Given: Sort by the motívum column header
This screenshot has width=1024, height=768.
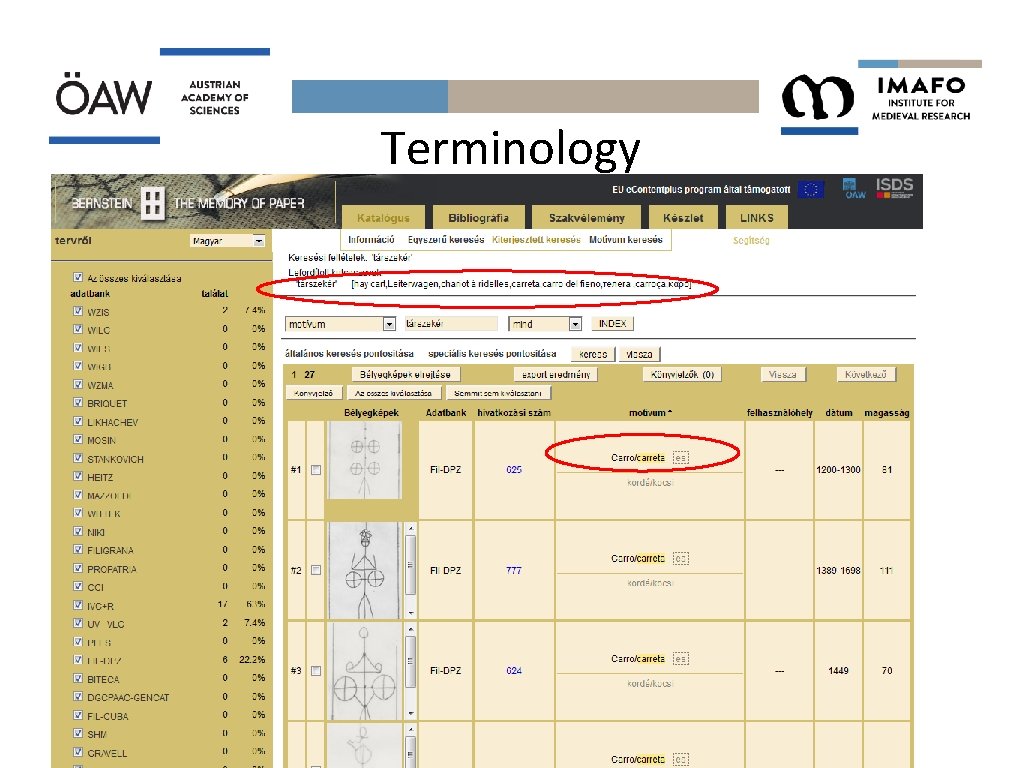Looking at the screenshot, I should click(x=650, y=413).
